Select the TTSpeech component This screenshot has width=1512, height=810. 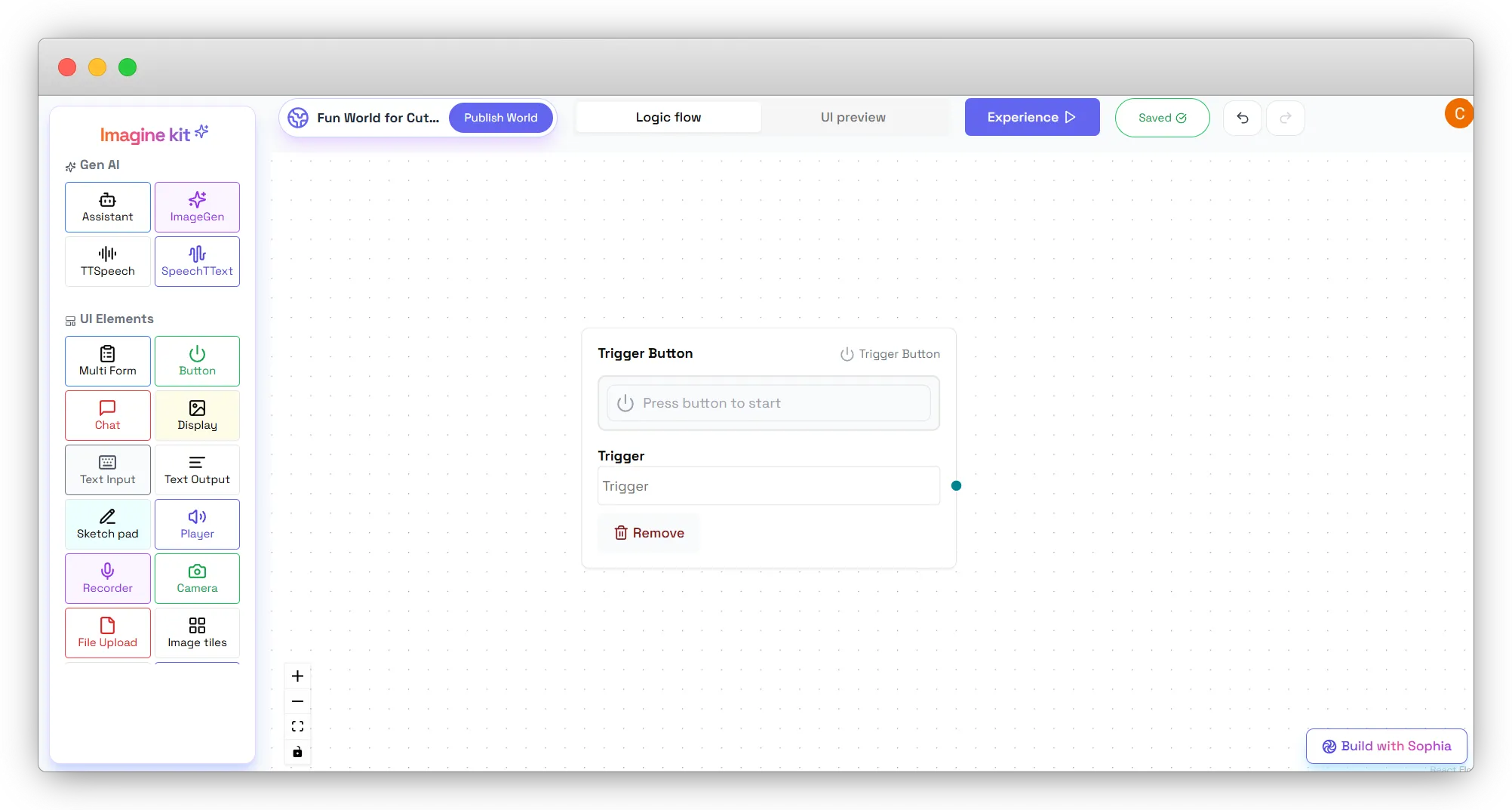pos(107,261)
